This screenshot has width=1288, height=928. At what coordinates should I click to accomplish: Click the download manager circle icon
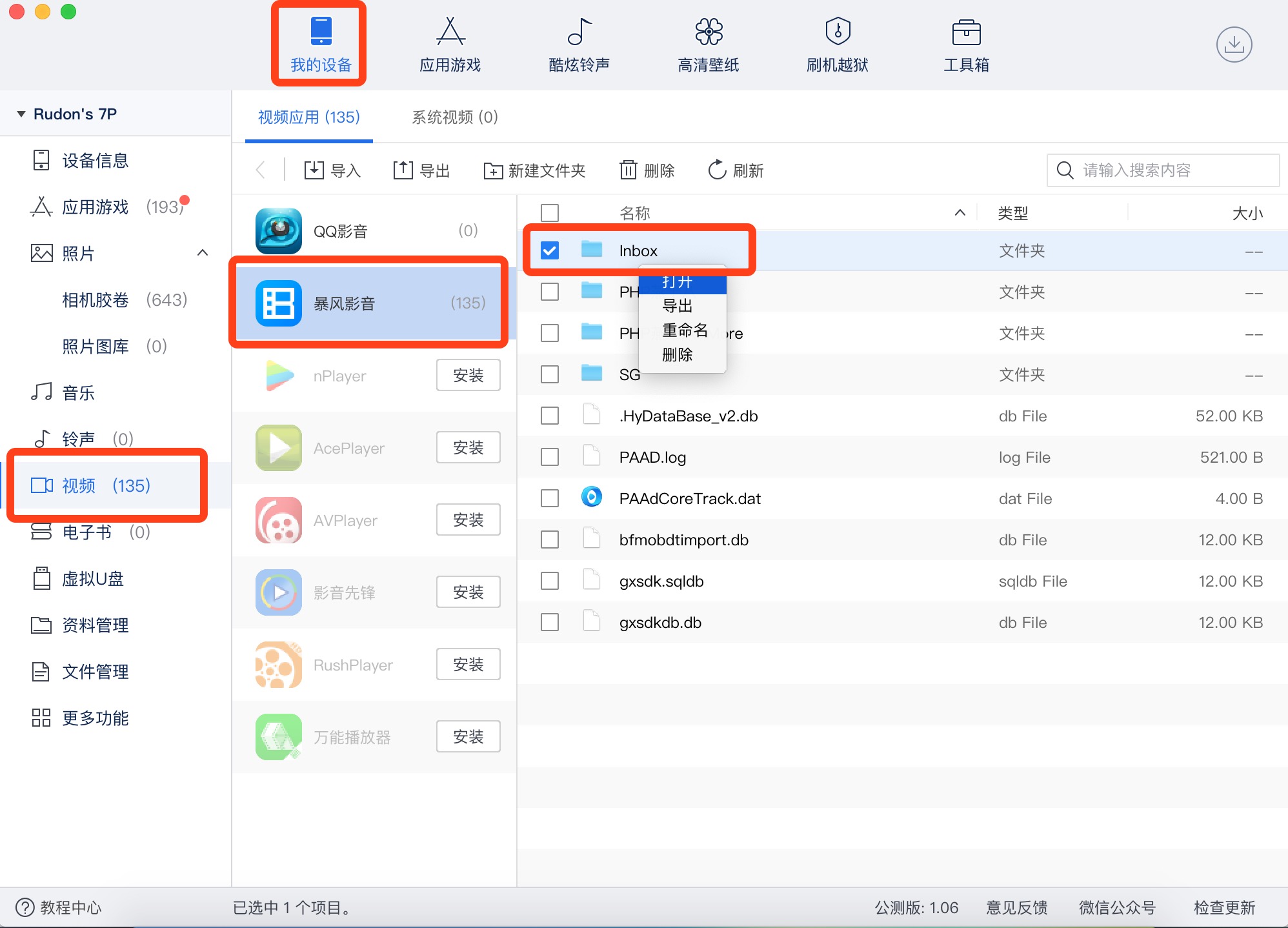pos(1234,45)
